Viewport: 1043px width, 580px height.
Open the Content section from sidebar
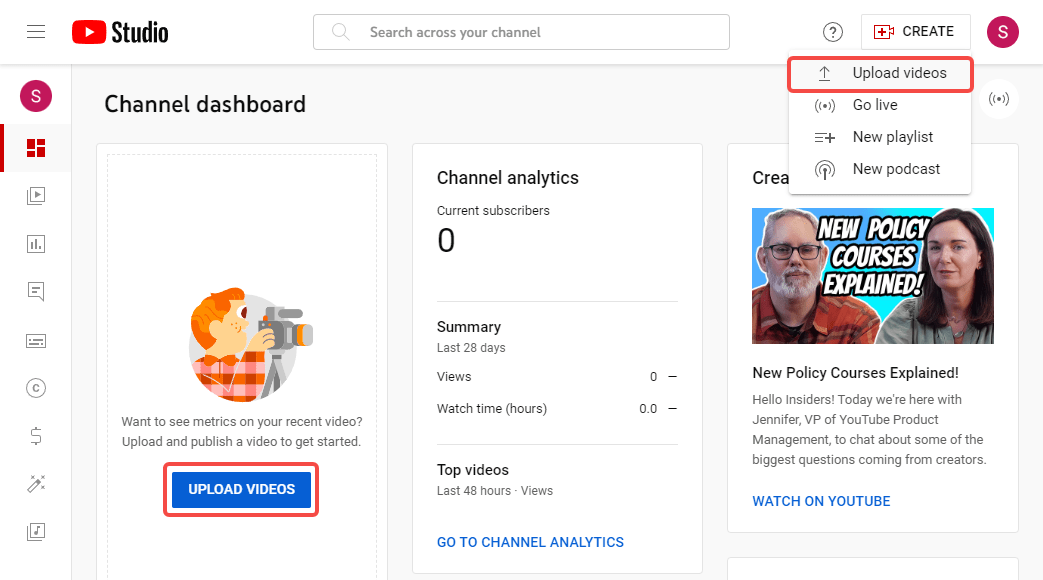36,195
